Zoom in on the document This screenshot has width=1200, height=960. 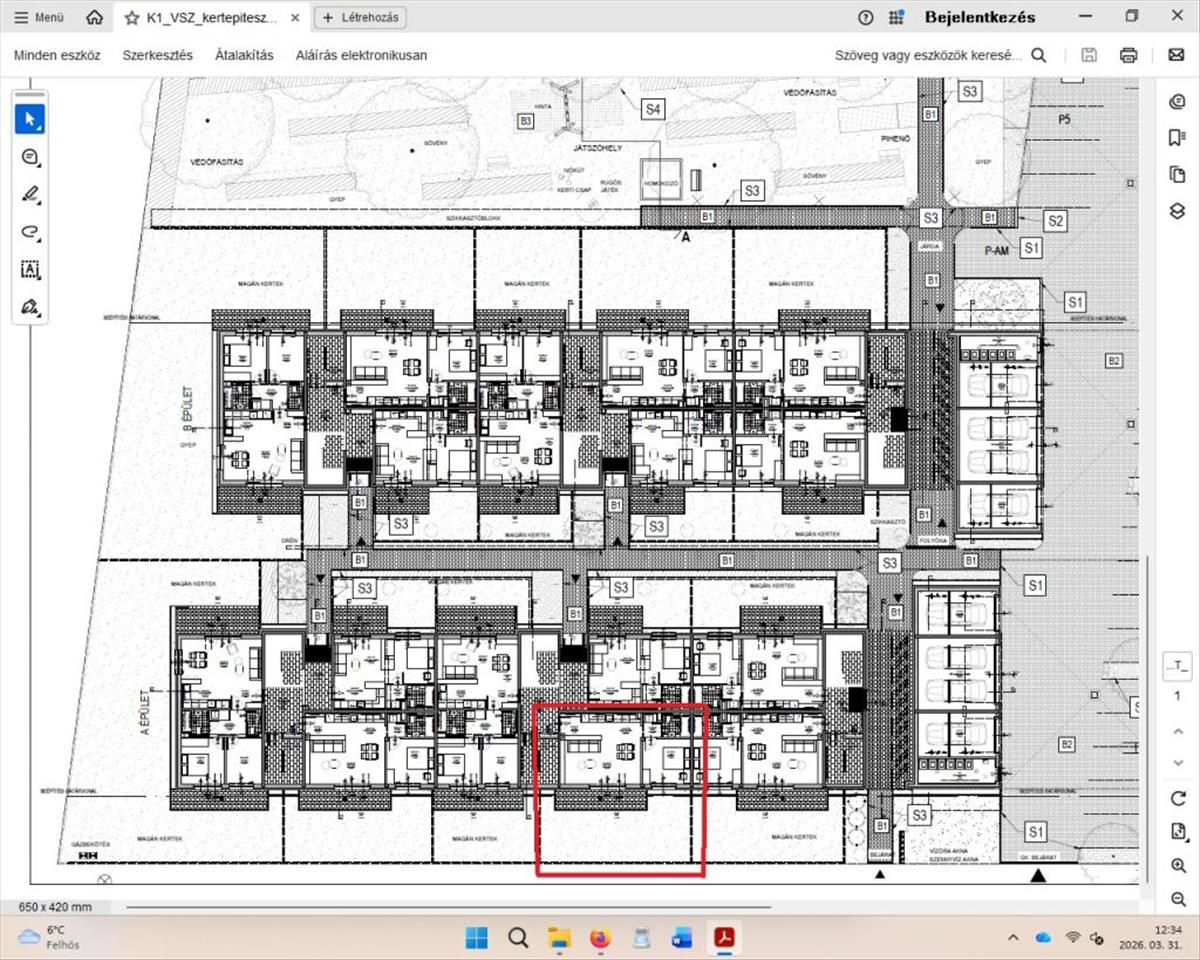click(x=1177, y=865)
